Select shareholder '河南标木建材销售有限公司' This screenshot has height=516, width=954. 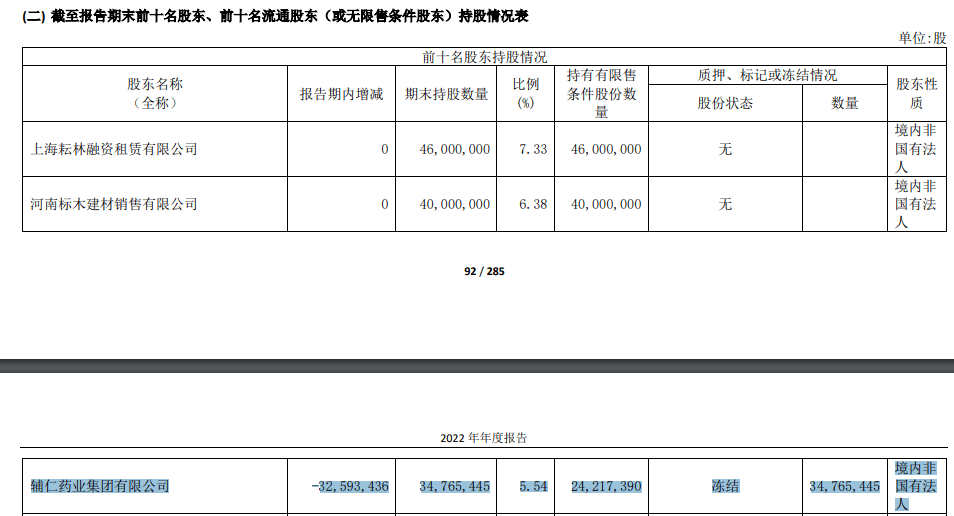[114, 204]
